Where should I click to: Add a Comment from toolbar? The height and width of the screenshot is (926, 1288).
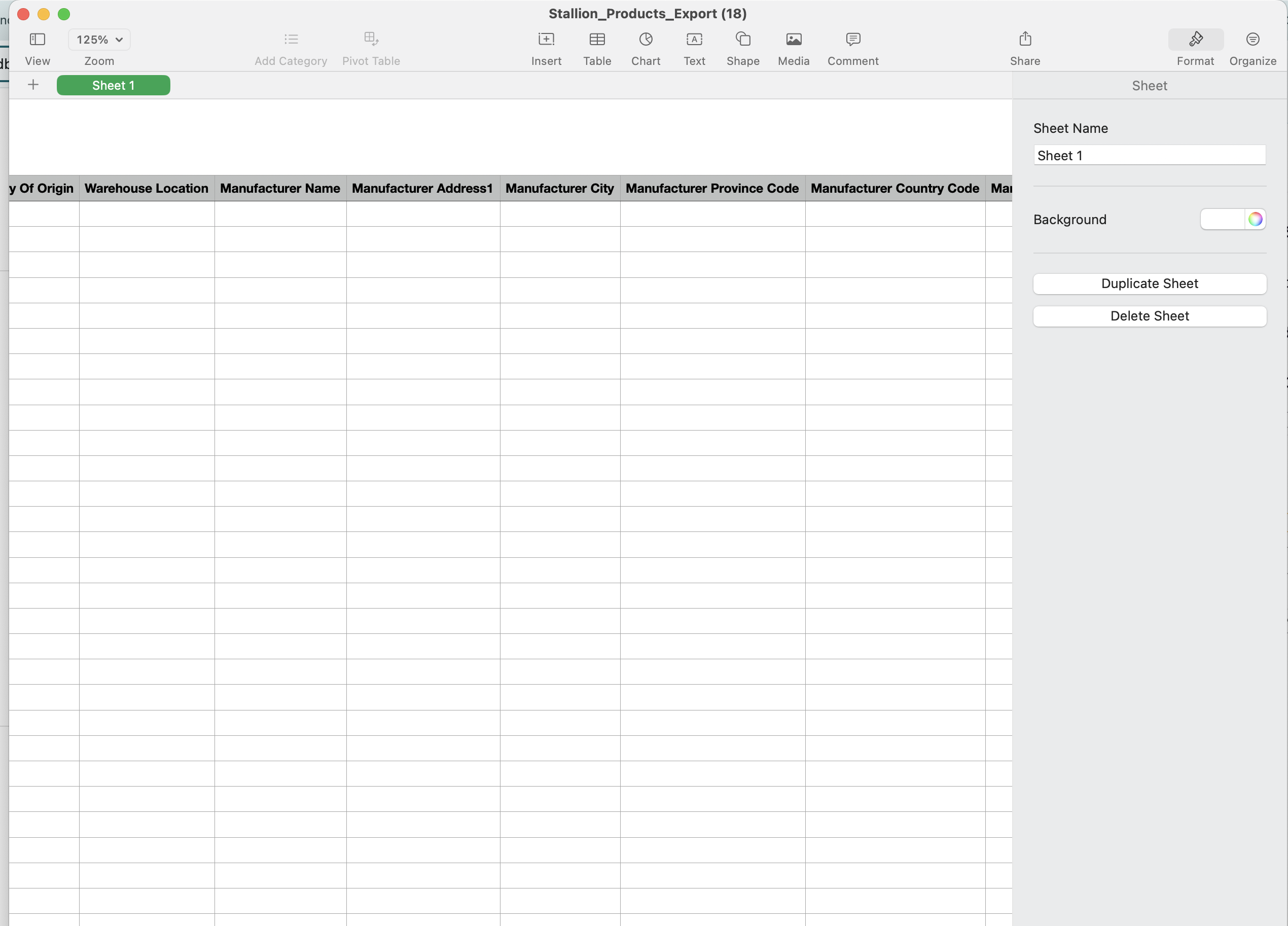click(x=852, y=39)
